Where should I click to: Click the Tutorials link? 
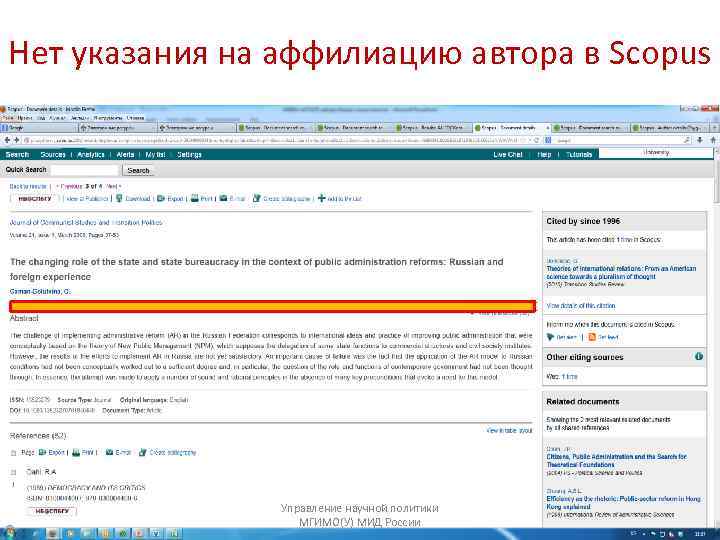[x=579, y=155]
